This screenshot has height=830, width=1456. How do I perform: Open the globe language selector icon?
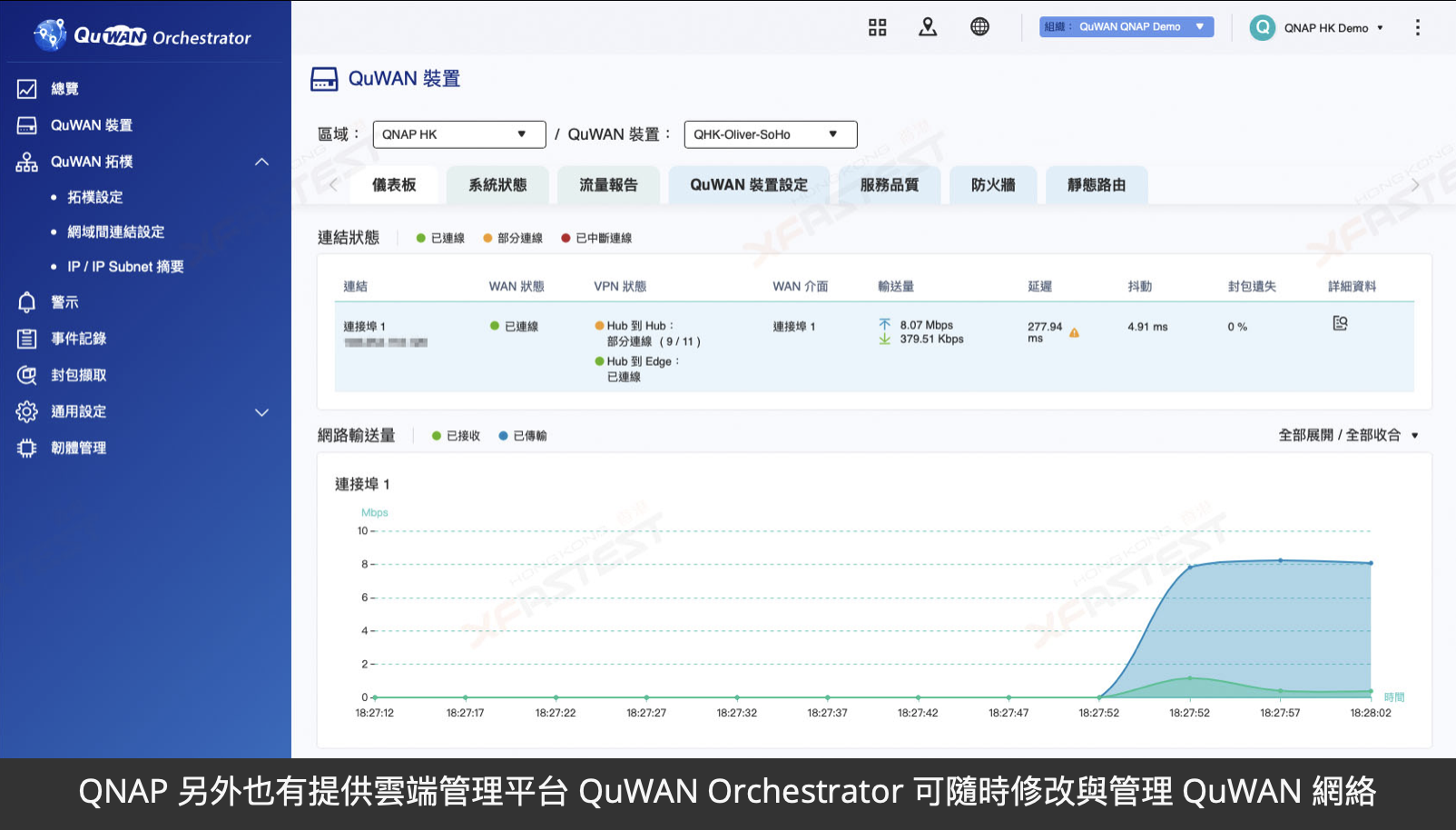tap(979, 27)
